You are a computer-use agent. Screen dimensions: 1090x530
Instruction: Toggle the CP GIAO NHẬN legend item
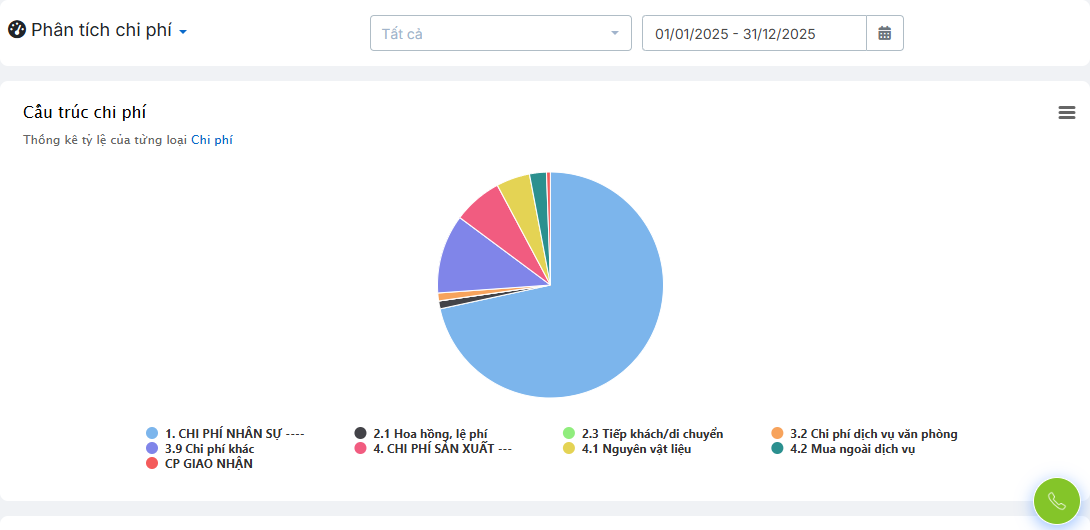[208, 464]
